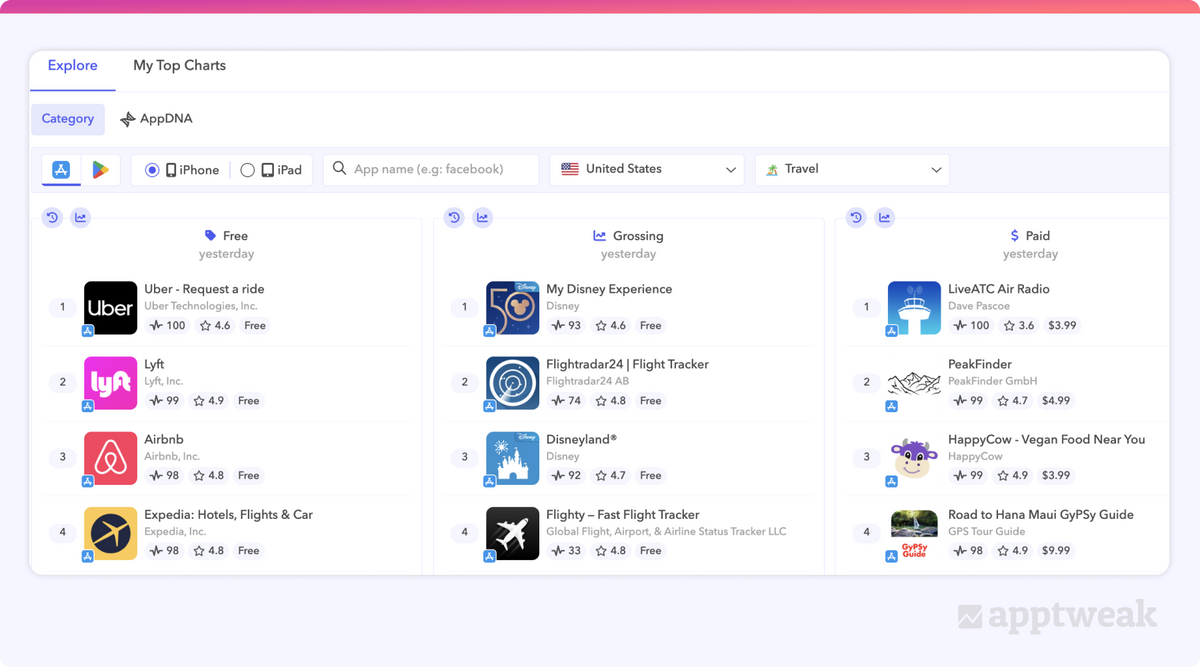Click the $4.99 price tag
The image size is (1200, 667).
1056,401
